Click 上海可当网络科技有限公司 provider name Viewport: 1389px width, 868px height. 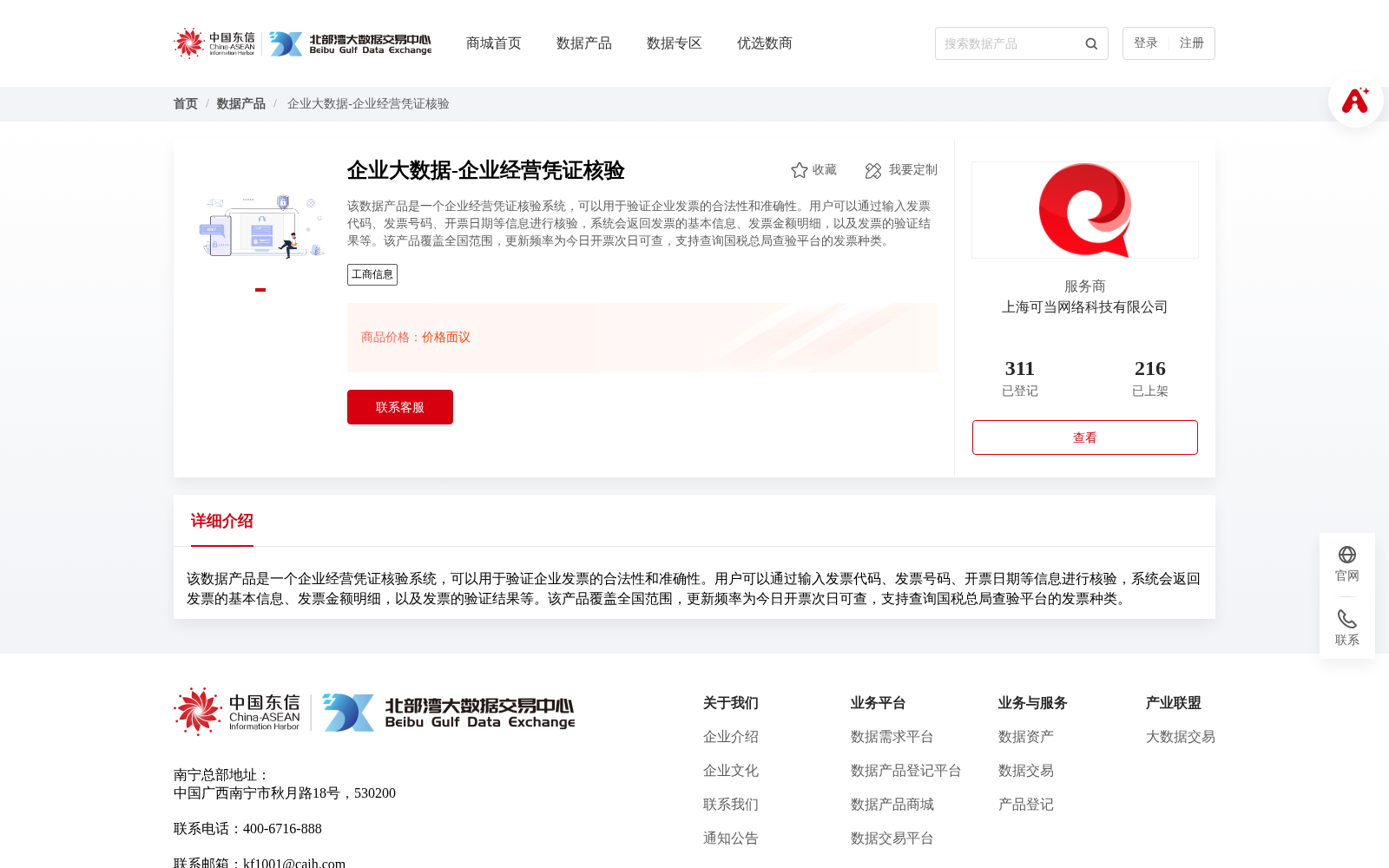(1085, 307)
